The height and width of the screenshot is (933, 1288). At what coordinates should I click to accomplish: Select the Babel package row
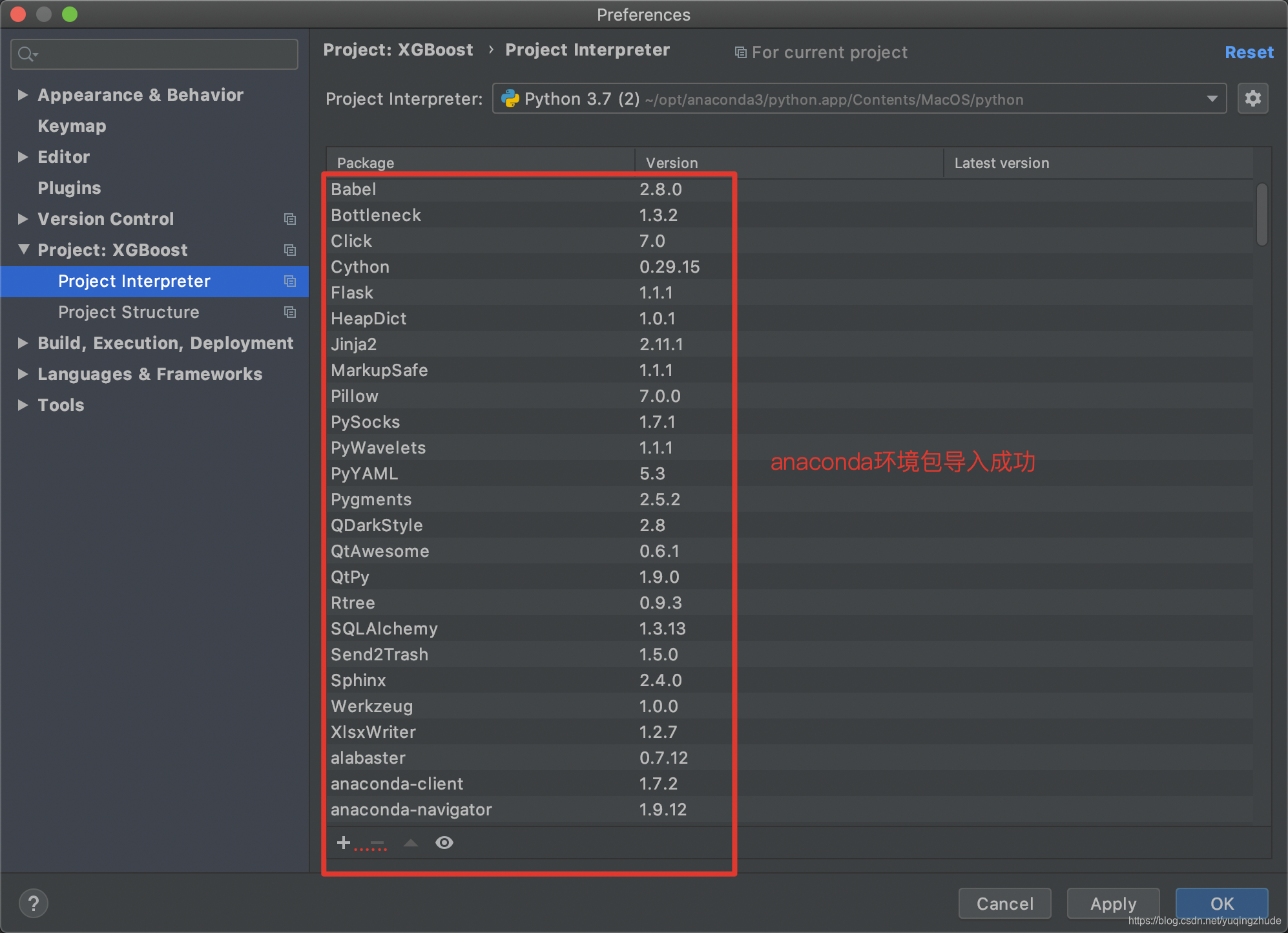pos(789,189)
